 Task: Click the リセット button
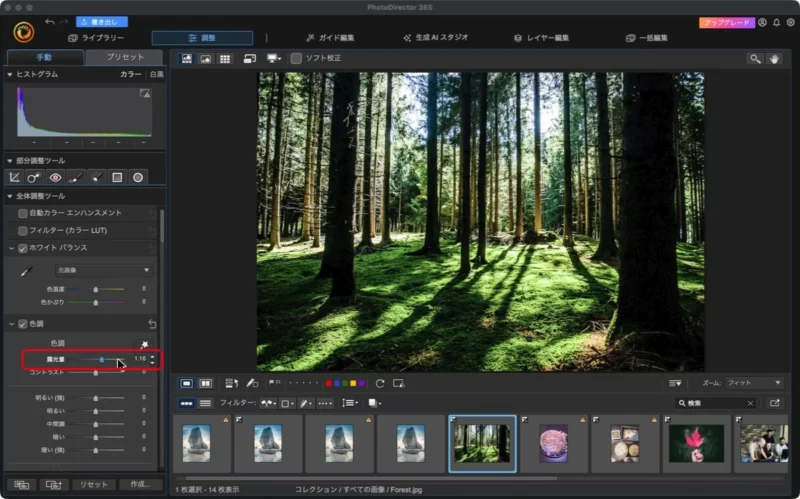click(93, 484)
